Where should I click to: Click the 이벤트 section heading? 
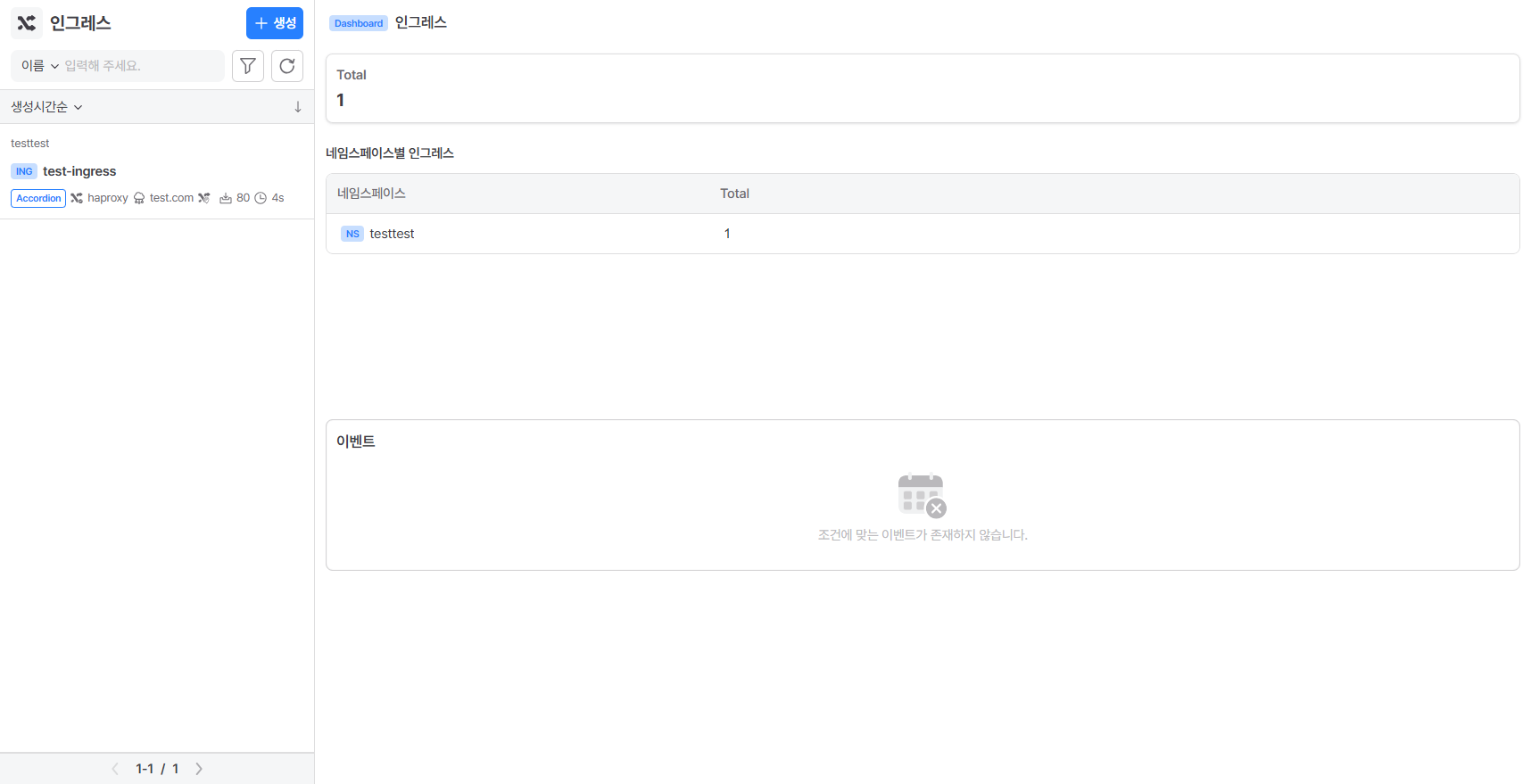pos(356,442)
